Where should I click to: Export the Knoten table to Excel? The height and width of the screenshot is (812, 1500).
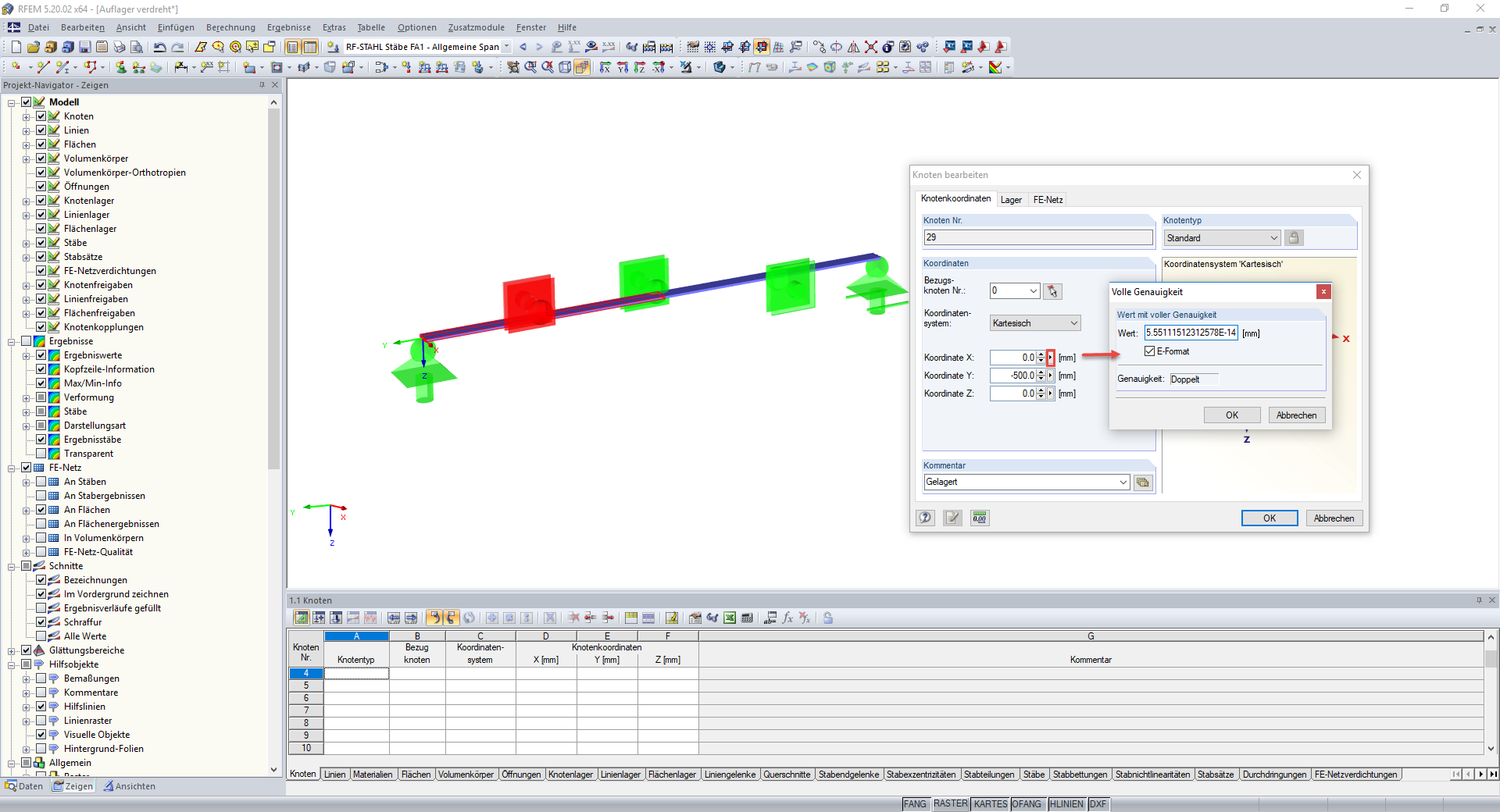(730, 618)
